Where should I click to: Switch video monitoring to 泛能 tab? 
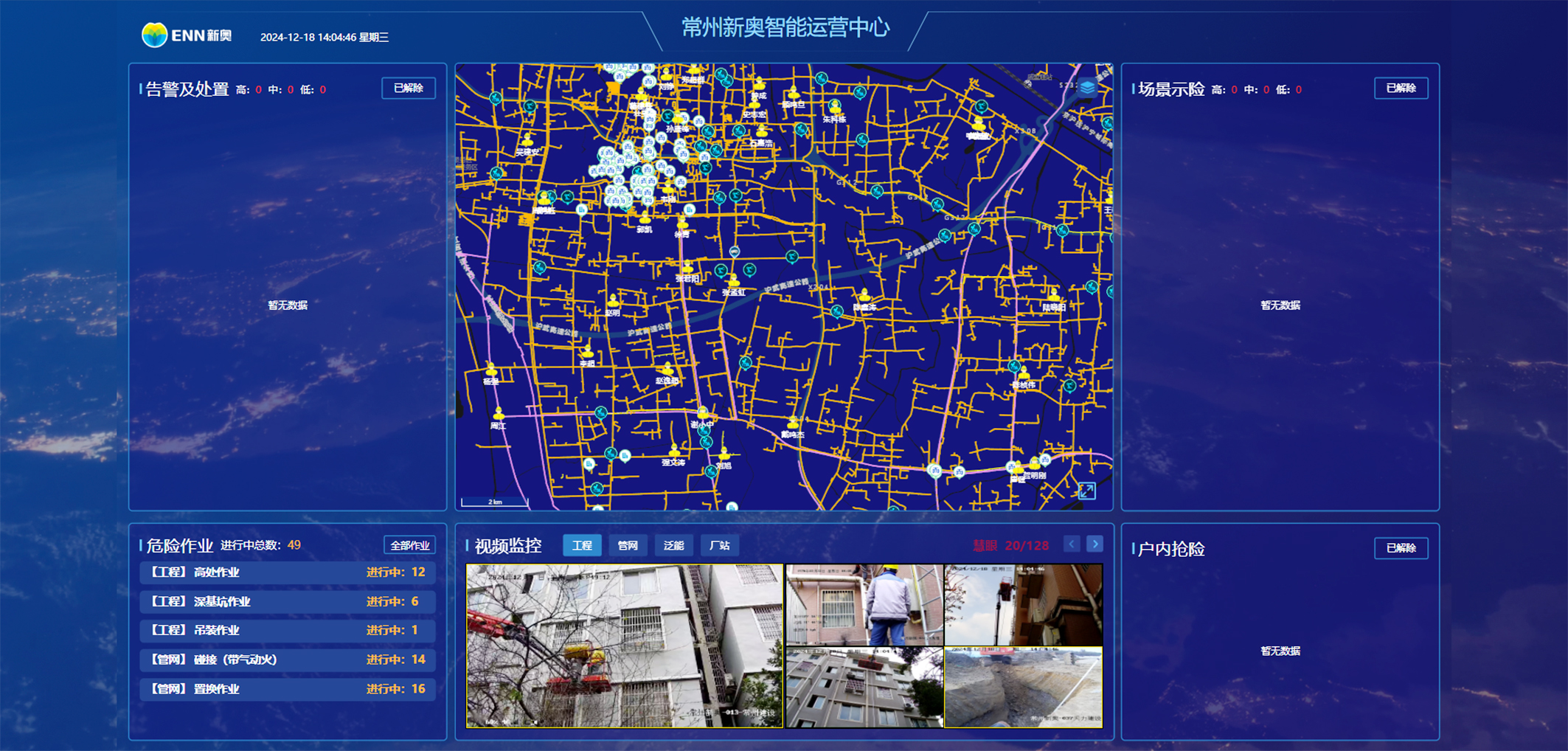pyautogui.click(x=673, y=545)
